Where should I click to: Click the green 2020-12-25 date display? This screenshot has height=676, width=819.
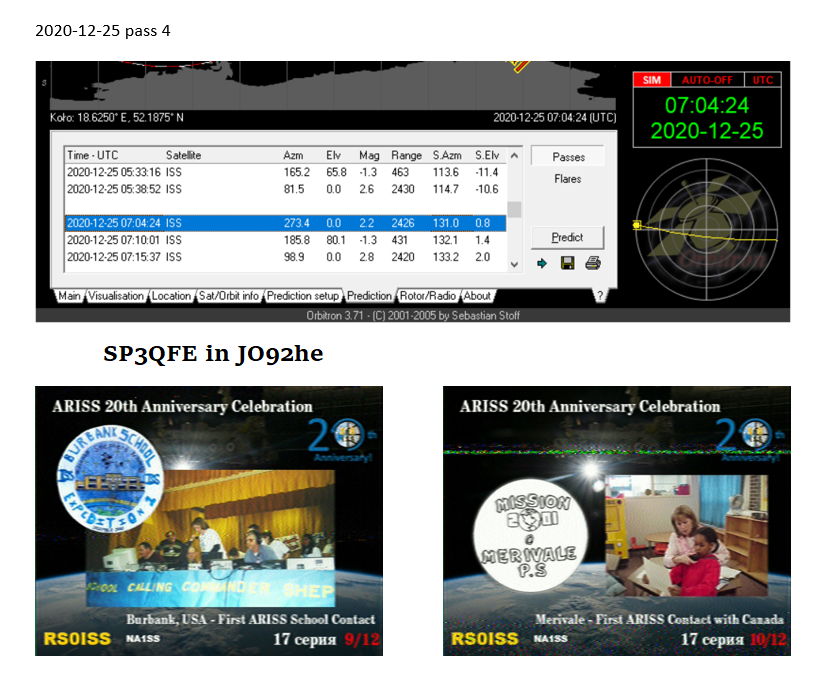[x=707, y=131]
